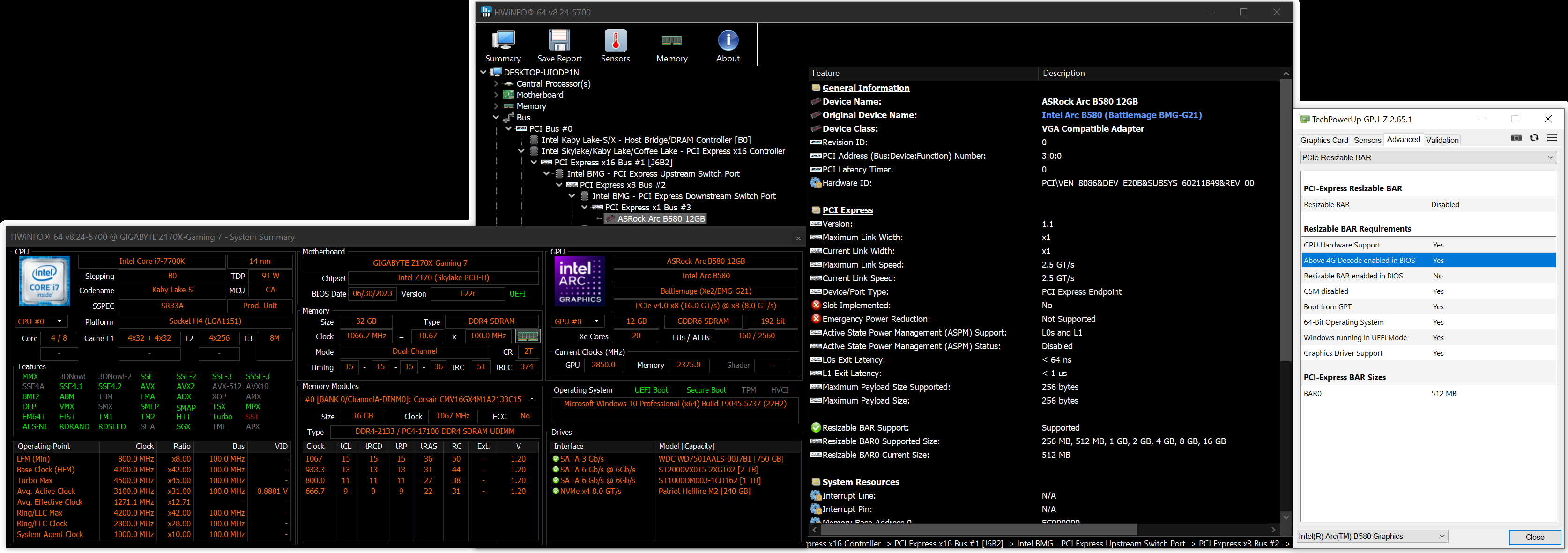
Task: Click the PCI Express section header
Action: (x=847, y=210)
